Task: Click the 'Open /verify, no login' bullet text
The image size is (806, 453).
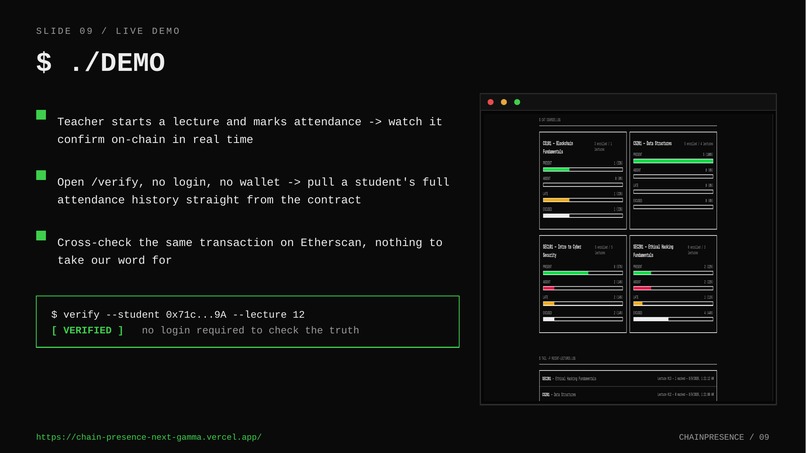Action: pyautogui.click(x=253, y=191)
